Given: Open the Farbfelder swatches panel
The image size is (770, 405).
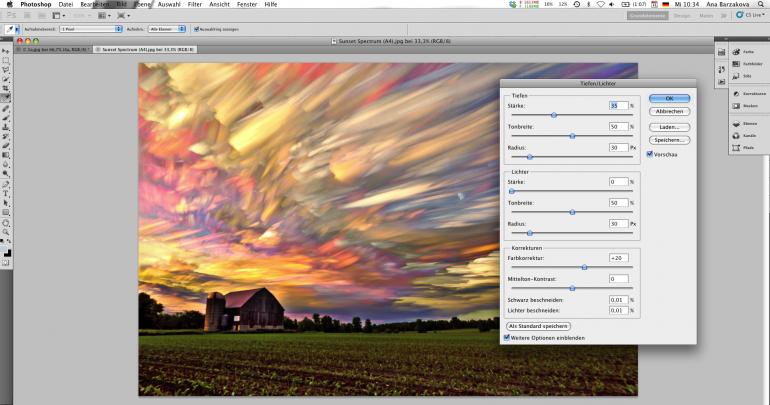Looking at the screenshot, I should [x=747, y=64].
